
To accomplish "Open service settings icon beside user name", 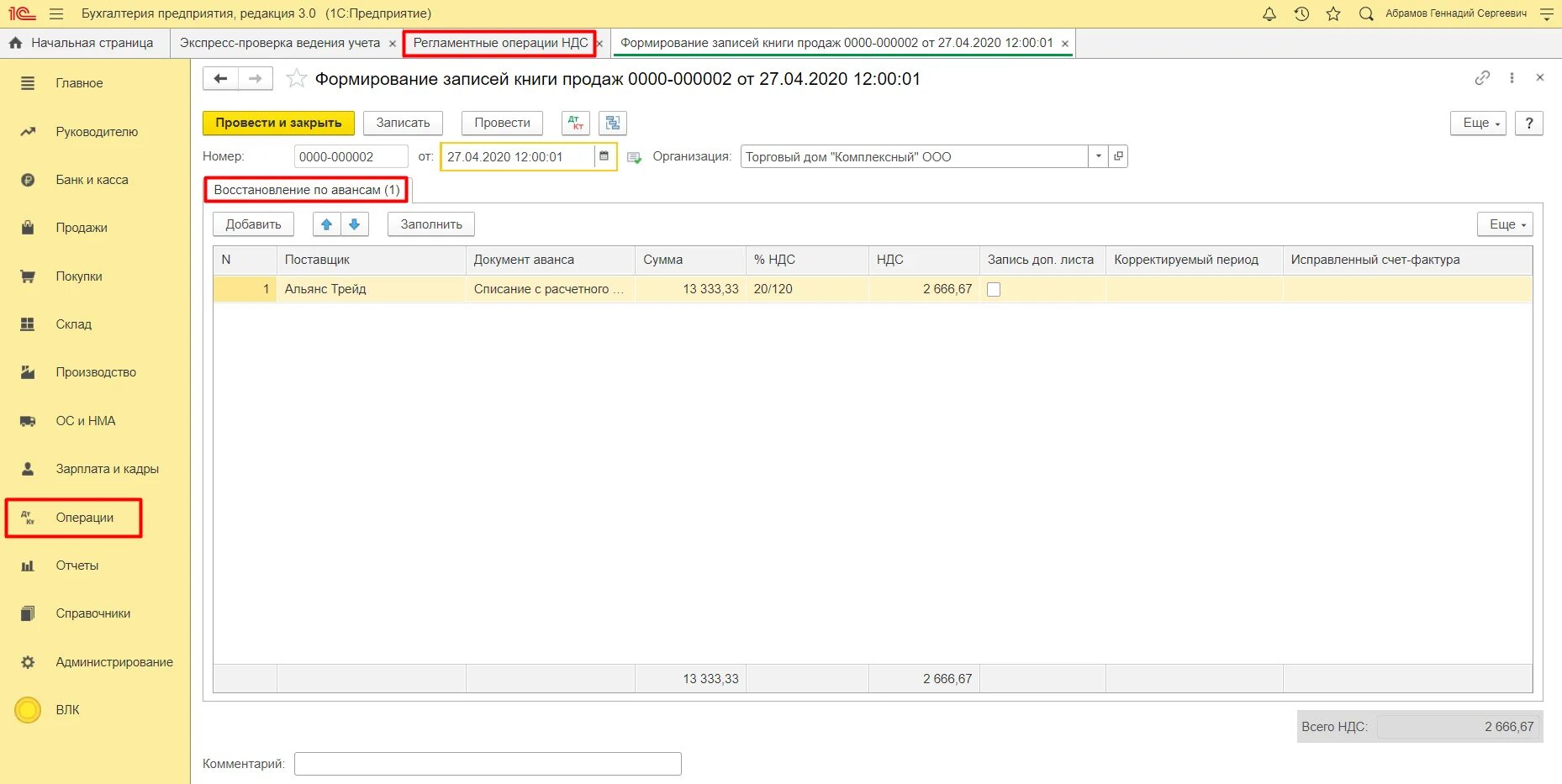I will [1546, 13].
